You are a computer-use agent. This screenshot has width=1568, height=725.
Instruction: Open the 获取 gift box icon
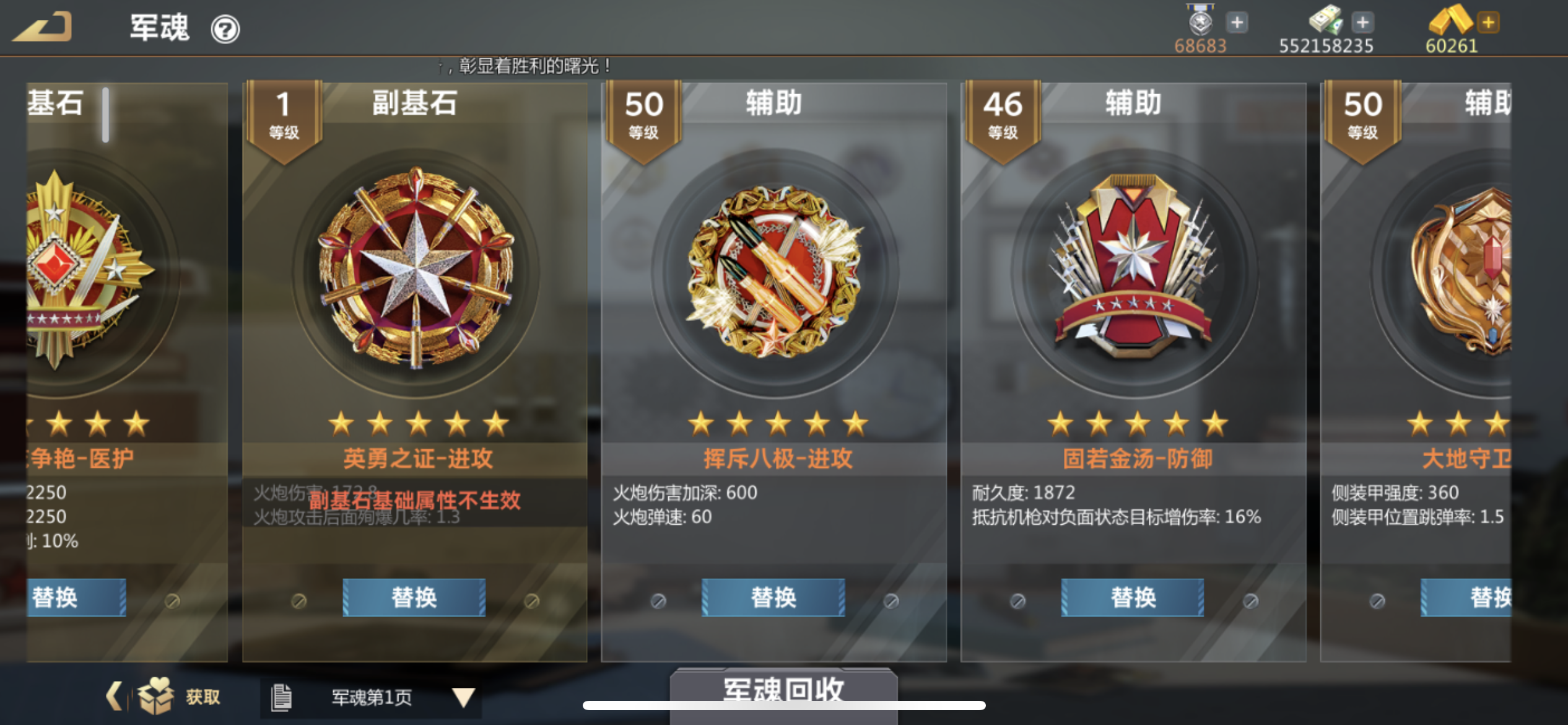[x=156, y=696]
